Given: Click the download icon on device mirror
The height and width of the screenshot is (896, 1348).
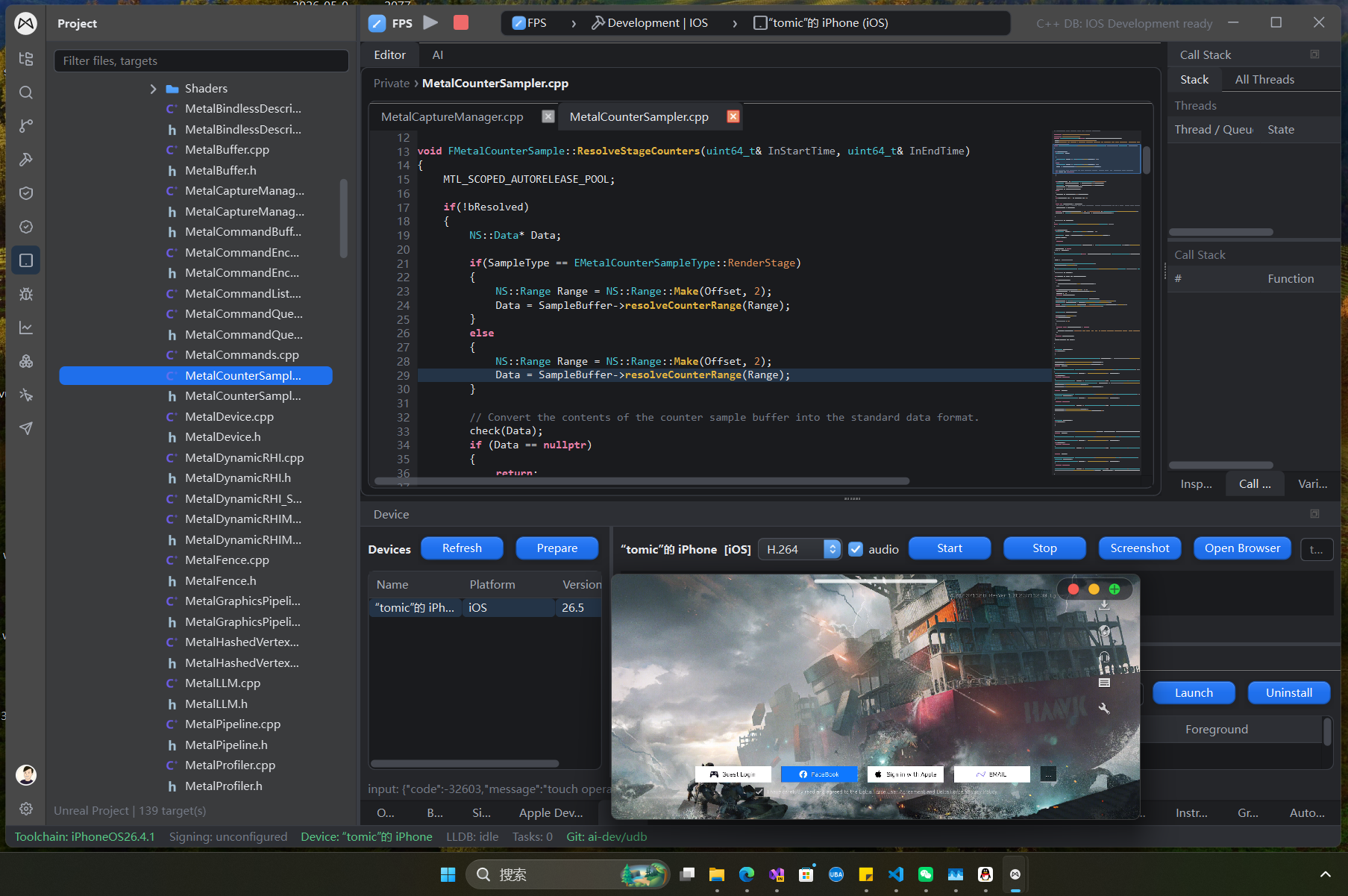Looking at the screenshot, I should click(1104, 606).
